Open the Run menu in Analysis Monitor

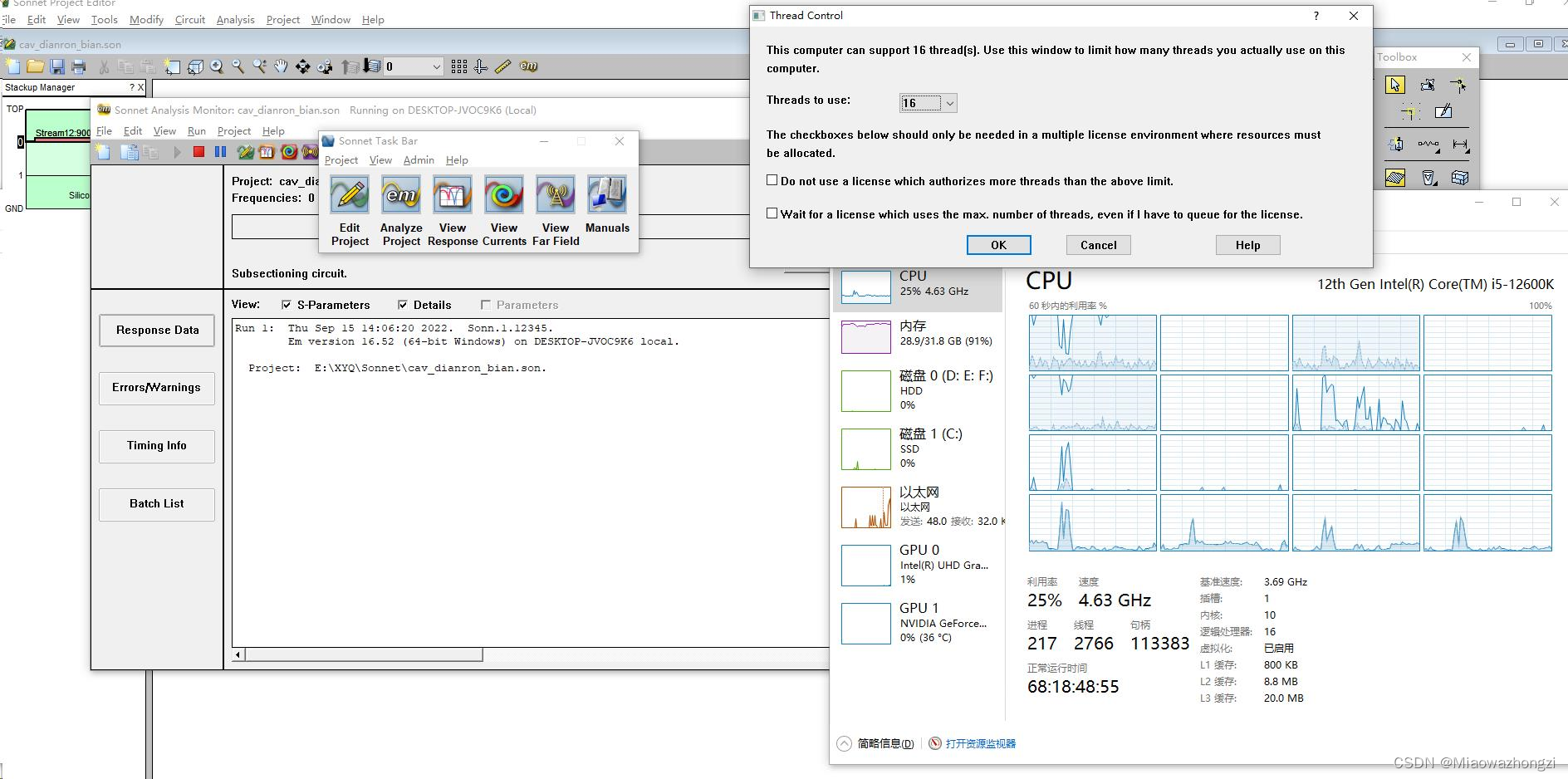click(197, 131)
